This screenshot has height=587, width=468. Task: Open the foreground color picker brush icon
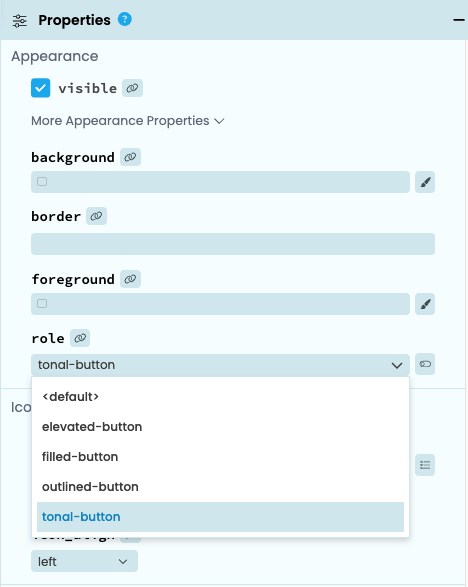pyautogui.click(x=425, y=304)
